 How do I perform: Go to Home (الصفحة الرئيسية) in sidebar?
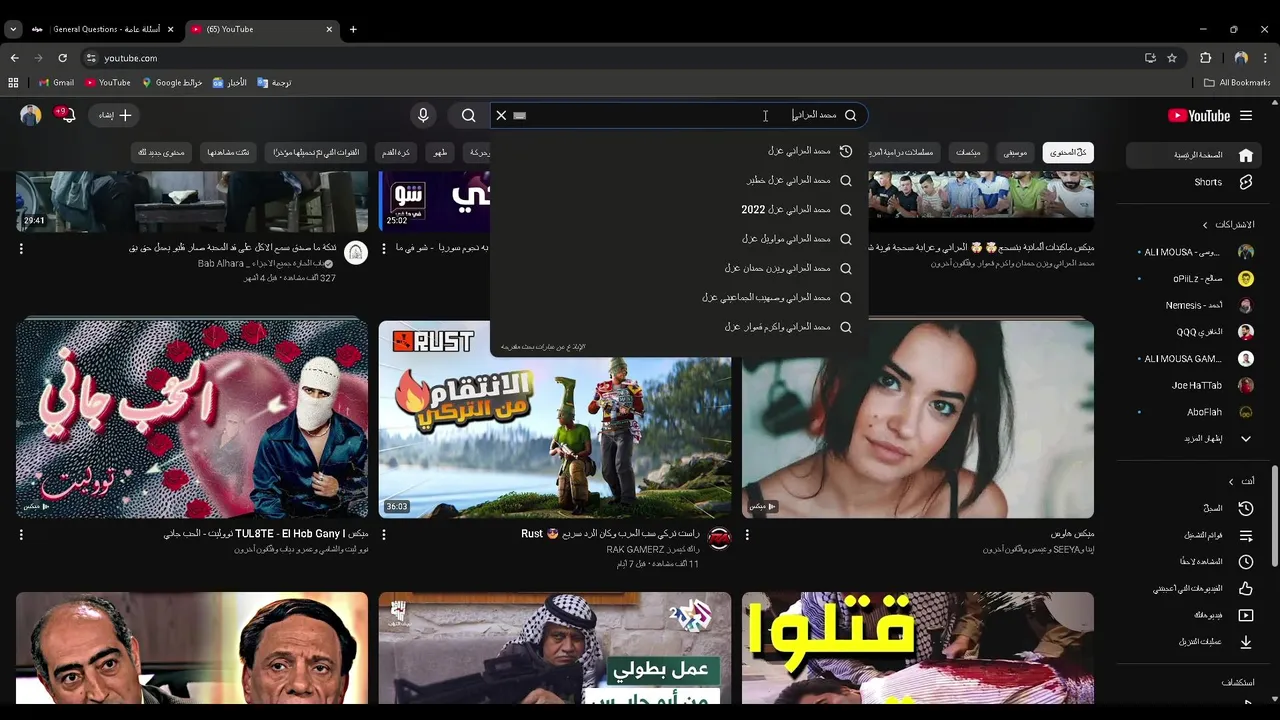pos(1192,155)
